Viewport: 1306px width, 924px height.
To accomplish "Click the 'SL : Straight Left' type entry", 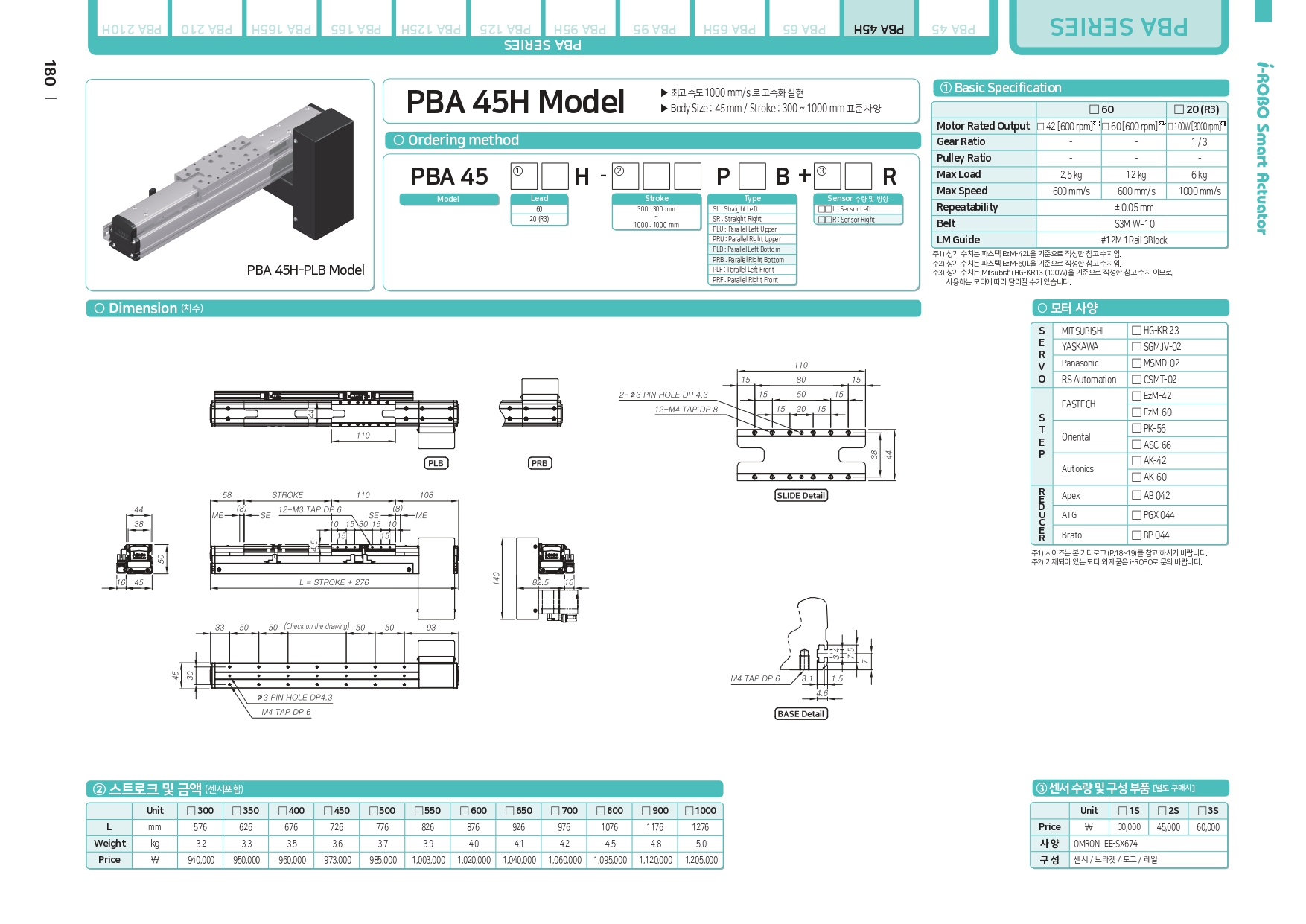I will pos(752,209).
